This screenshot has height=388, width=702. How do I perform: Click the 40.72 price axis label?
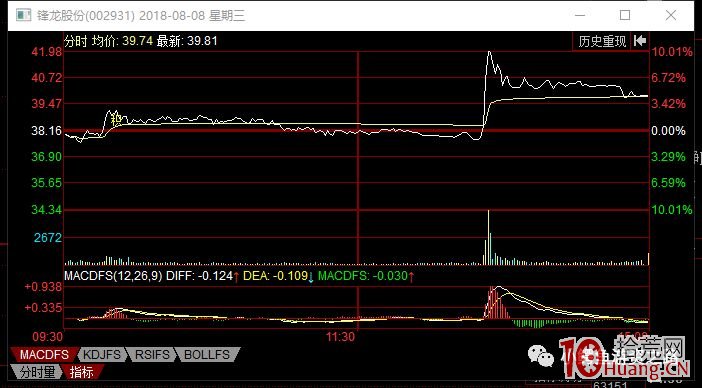point(47,77)
